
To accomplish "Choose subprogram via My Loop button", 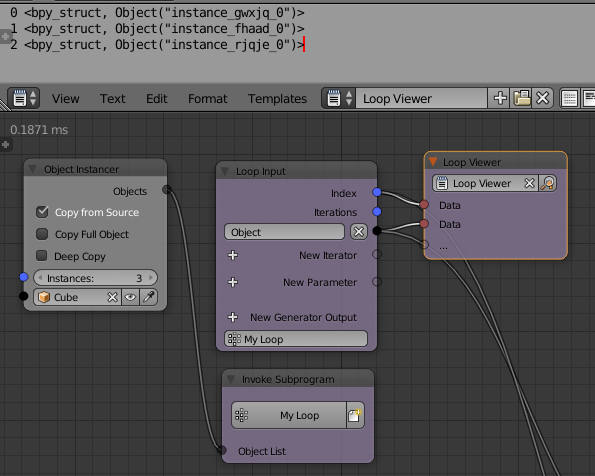I will 289,415.
